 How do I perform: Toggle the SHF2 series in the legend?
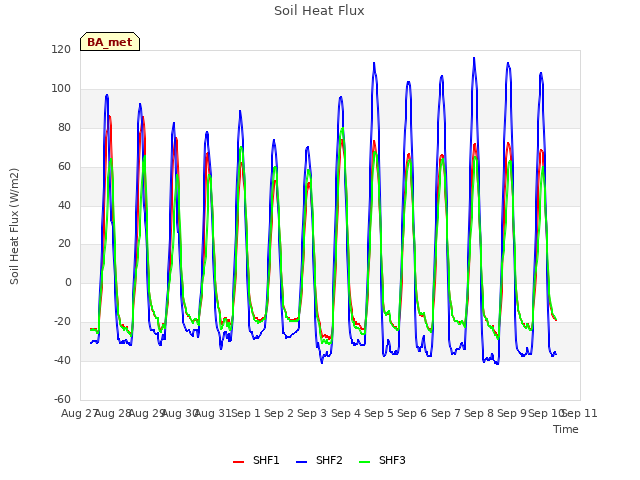319,460
